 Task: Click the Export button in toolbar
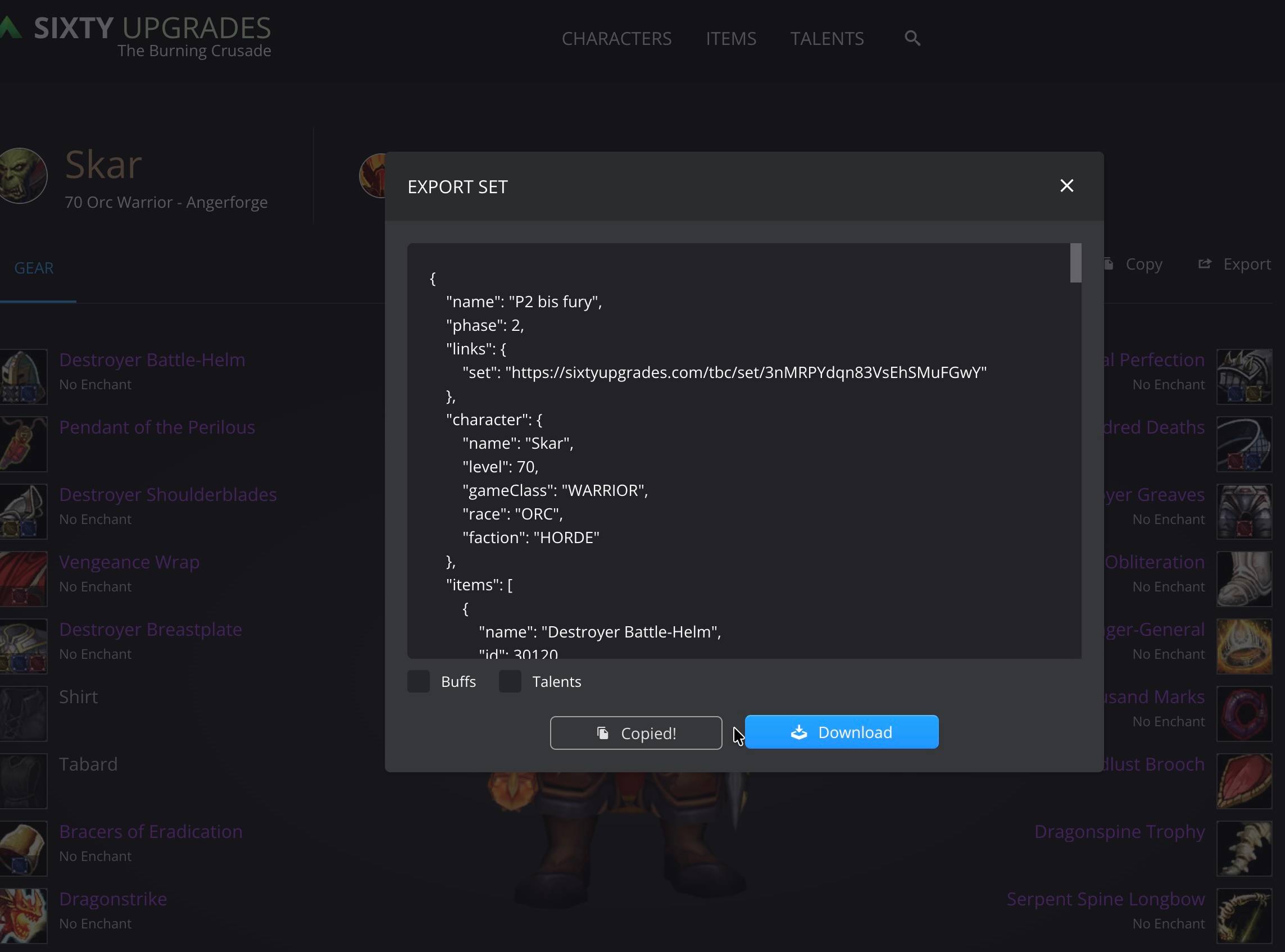point(1234,264)
